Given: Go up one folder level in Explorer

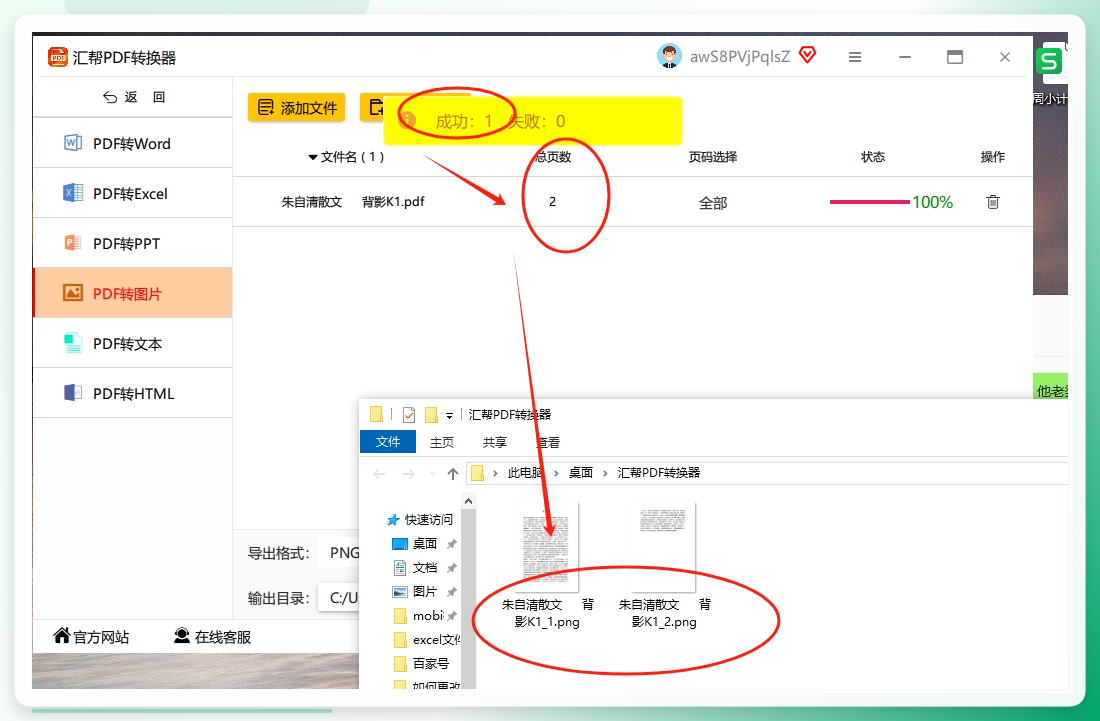Looking at the screenshot, I should pyautogui.click(x=452, y=474).
